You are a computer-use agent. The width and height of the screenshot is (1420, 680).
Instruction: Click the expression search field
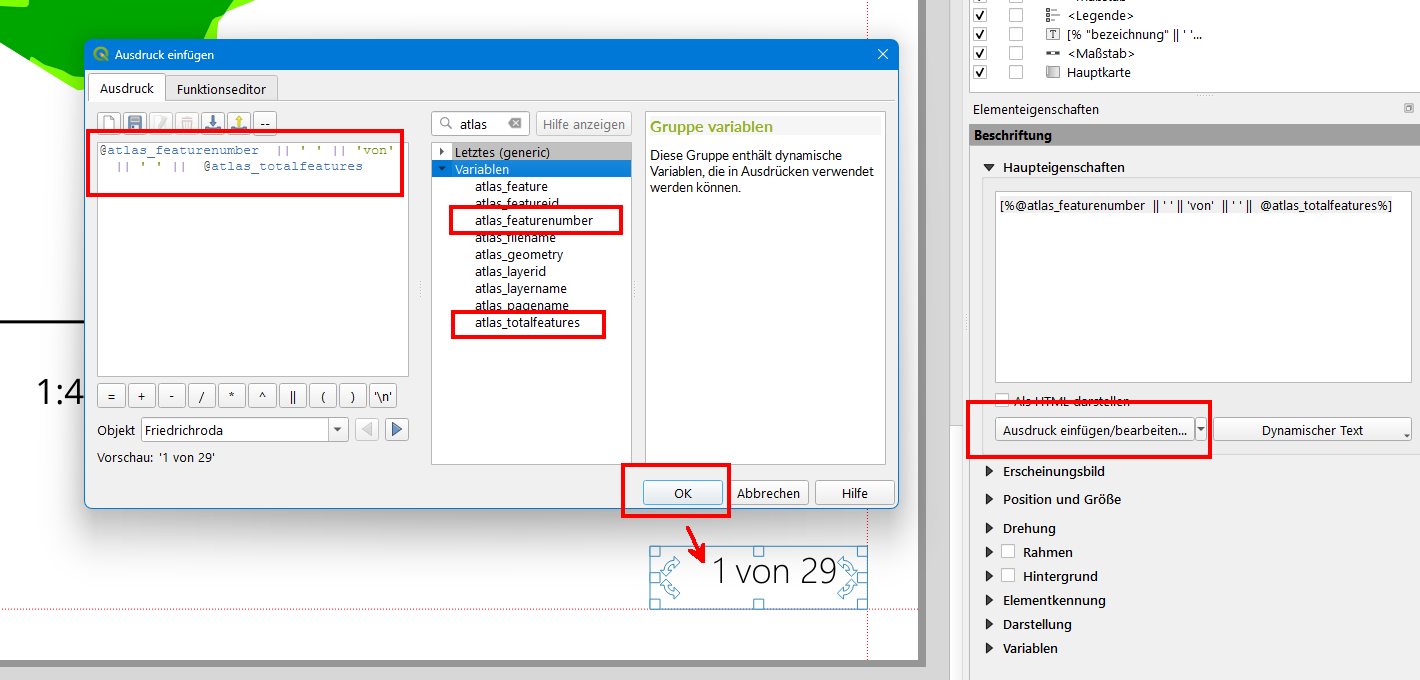(480, 124)
